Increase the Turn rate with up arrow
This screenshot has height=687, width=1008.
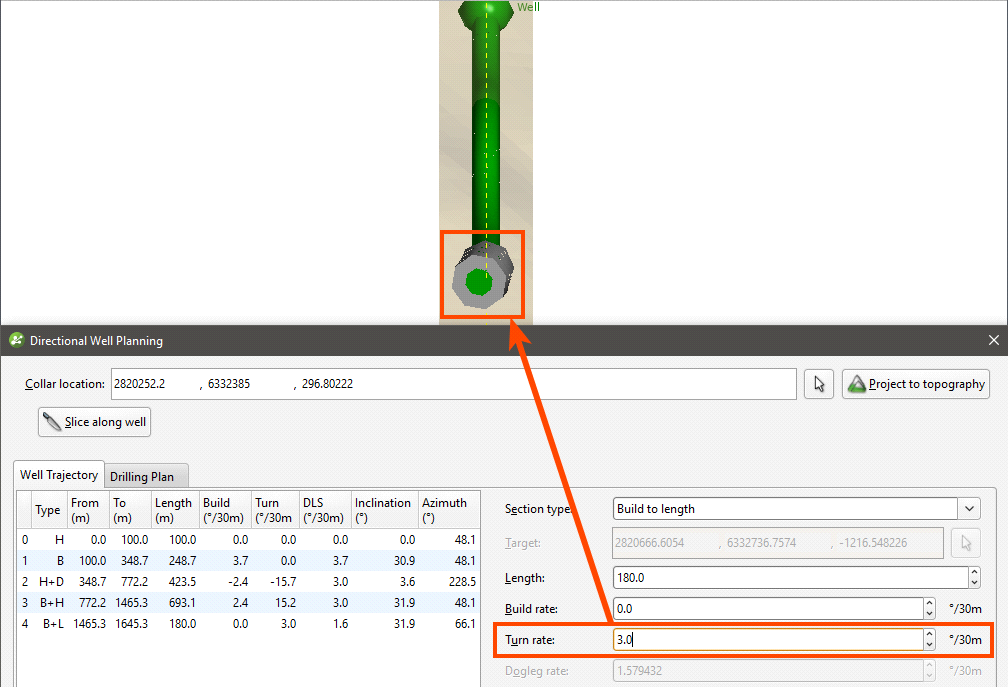(929, 634)
